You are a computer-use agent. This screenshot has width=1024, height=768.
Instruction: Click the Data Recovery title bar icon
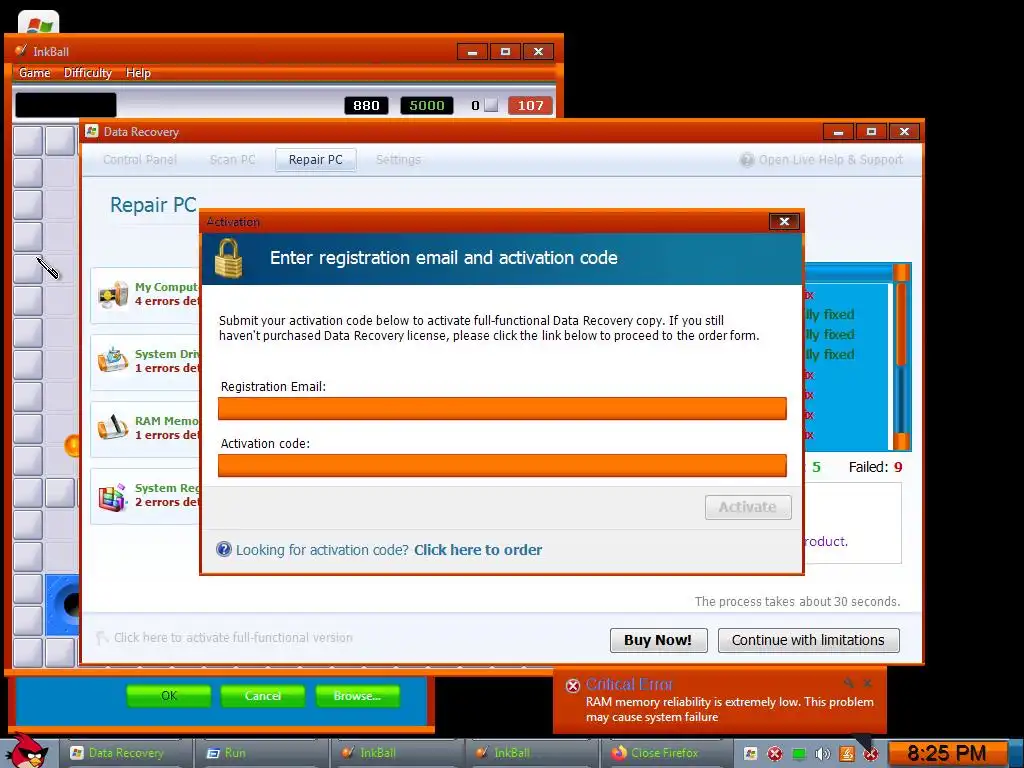pos(91,131)
